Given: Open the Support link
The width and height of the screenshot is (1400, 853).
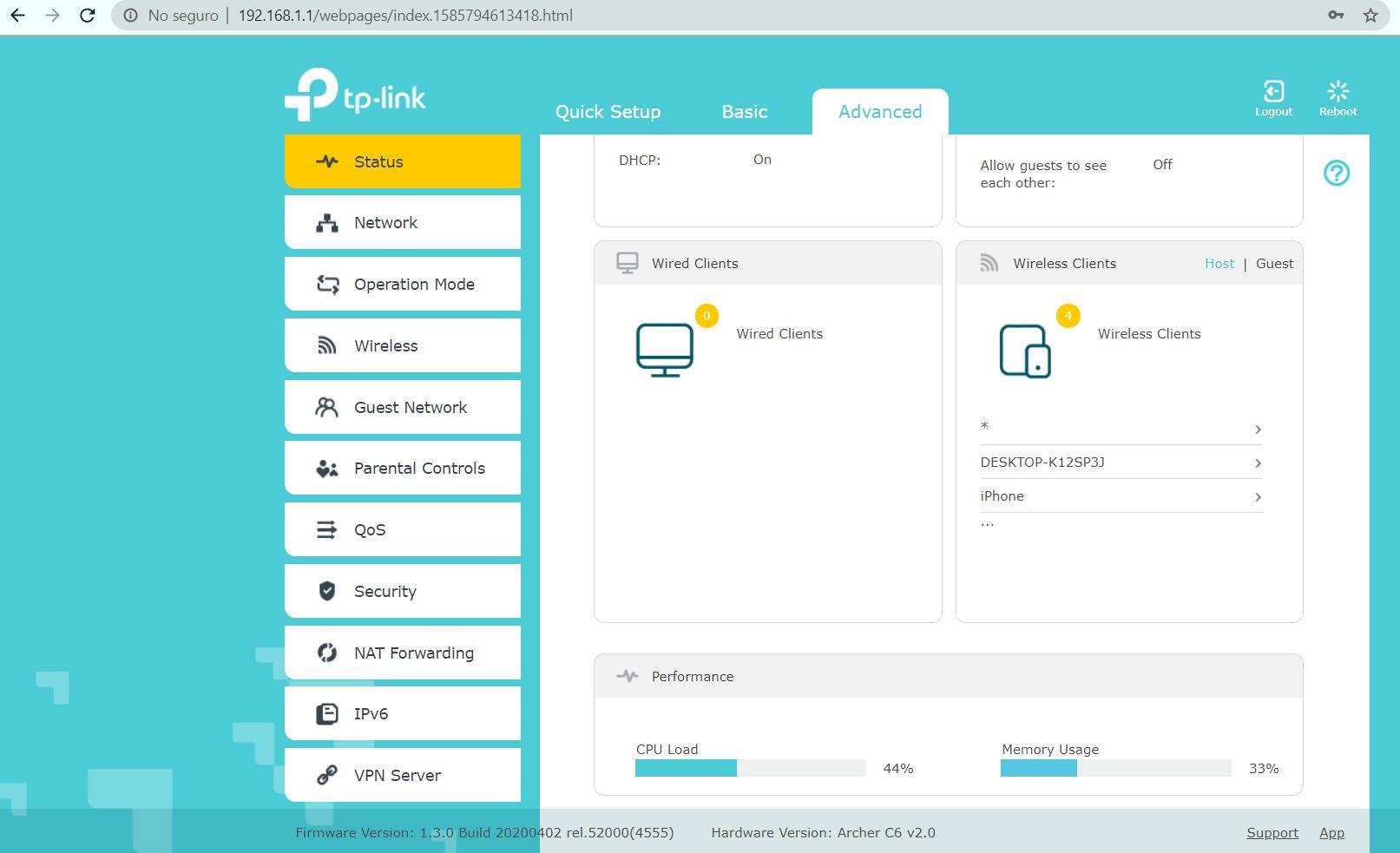Looking at the screenshot, I should pos(1272,833).
